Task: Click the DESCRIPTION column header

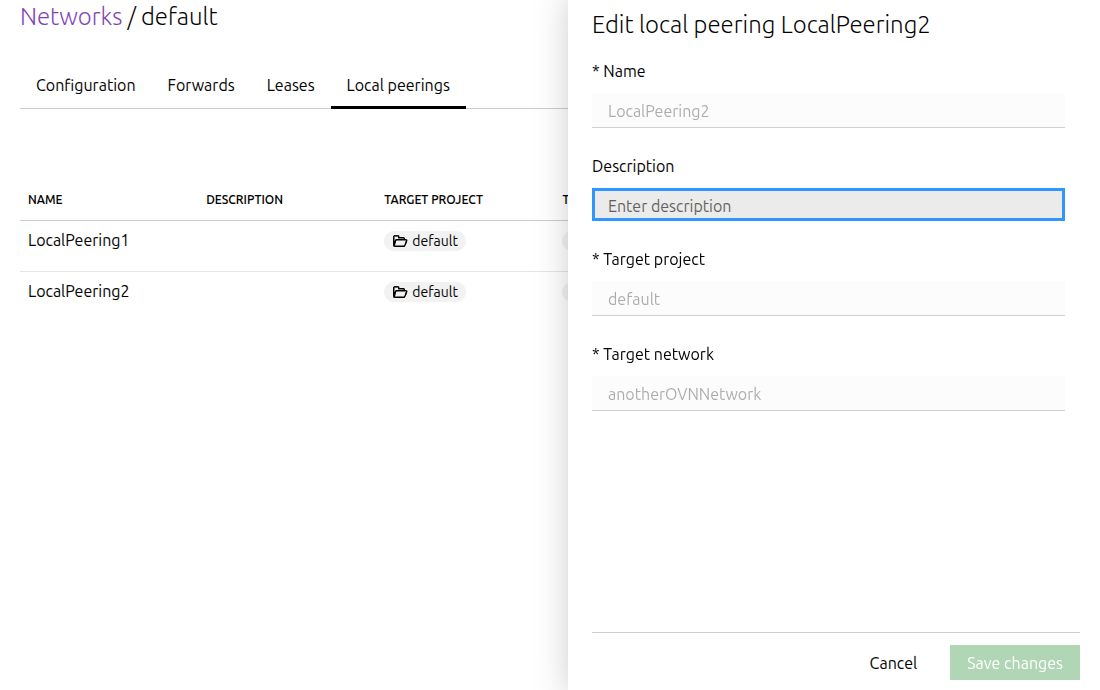Action: 244,200
